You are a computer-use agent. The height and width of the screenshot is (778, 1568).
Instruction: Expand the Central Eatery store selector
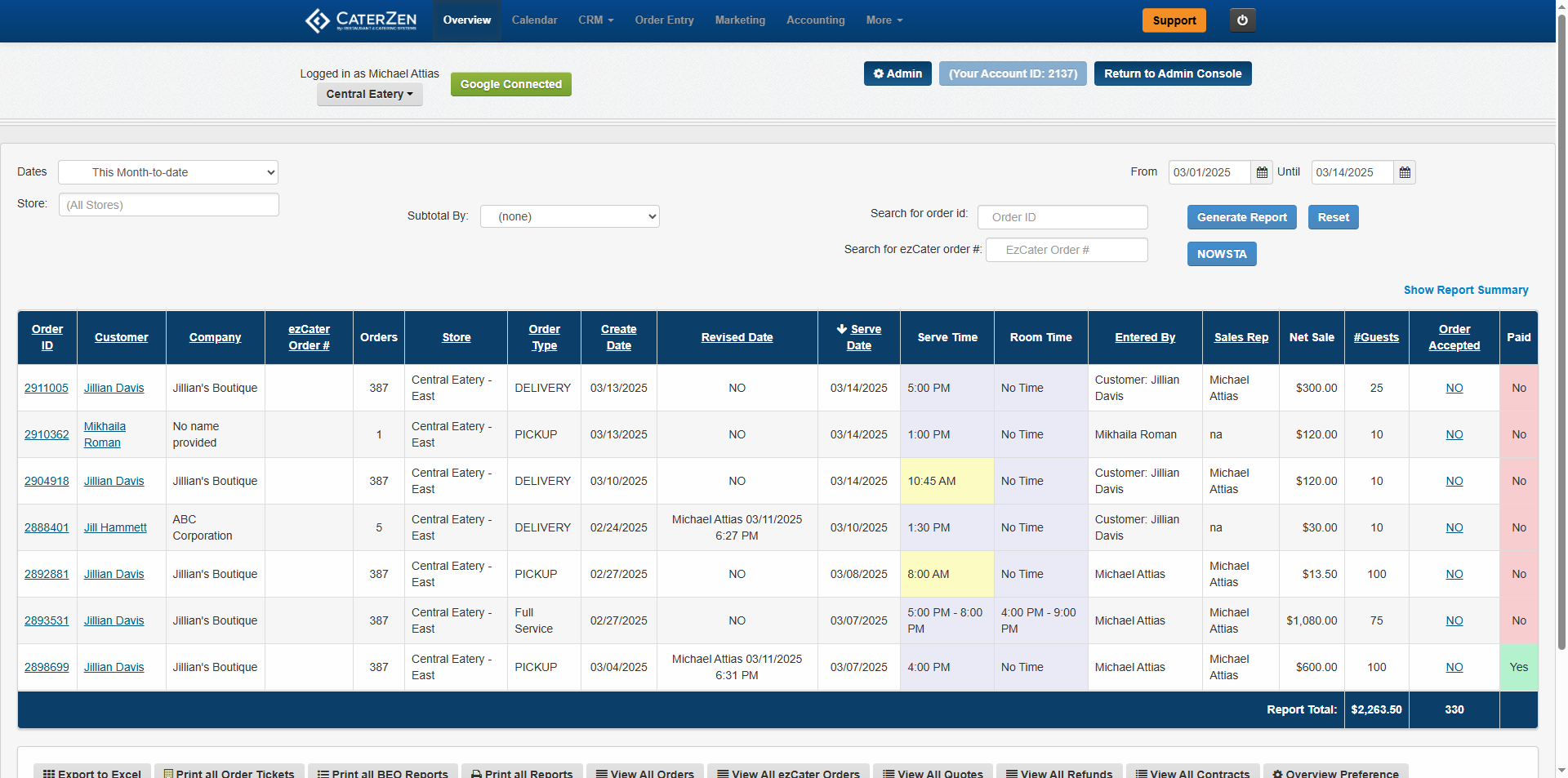tap(369, 94)
